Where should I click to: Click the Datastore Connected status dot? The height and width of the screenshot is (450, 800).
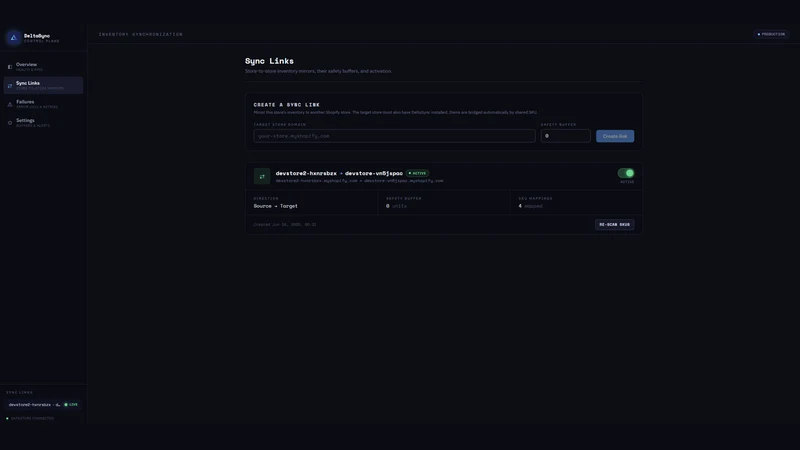7,418
